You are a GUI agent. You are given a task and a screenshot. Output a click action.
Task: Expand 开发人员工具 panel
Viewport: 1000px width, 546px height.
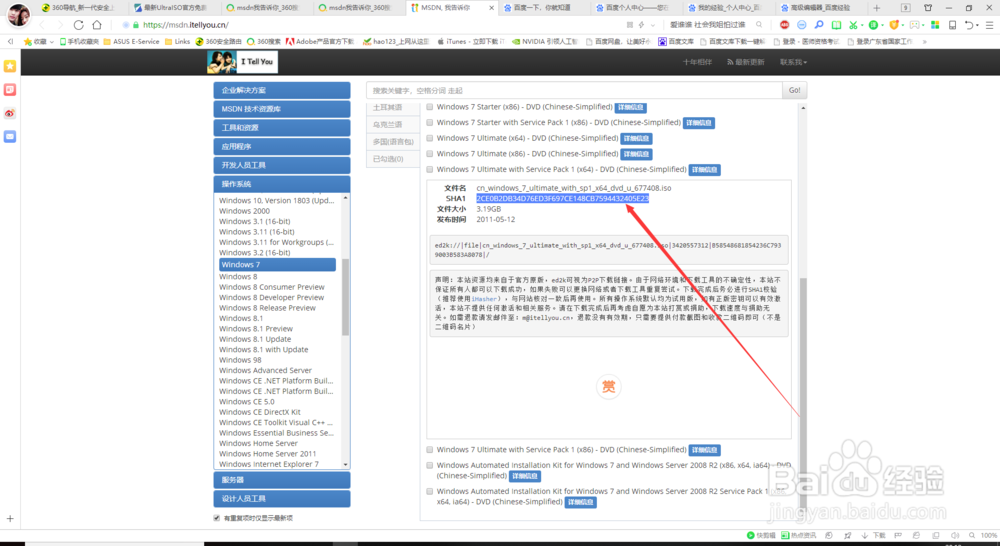pyautogui.click(x=282, y=165)
